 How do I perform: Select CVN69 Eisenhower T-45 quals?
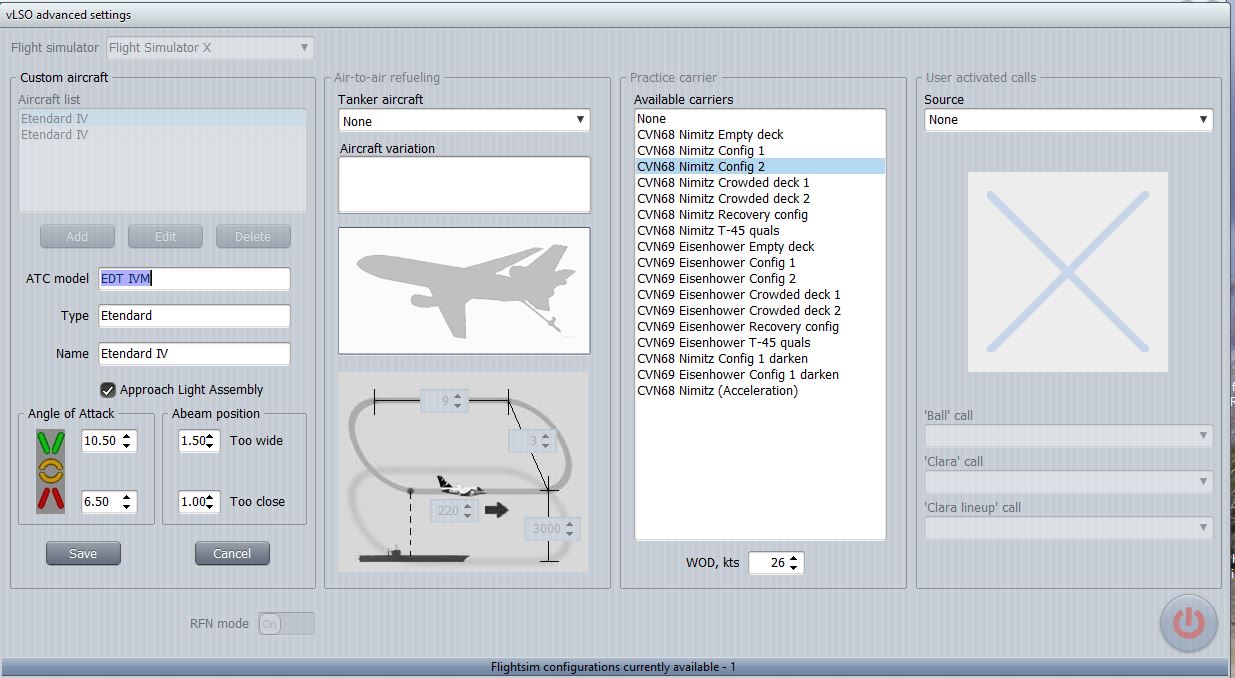(x=760, y=342)
